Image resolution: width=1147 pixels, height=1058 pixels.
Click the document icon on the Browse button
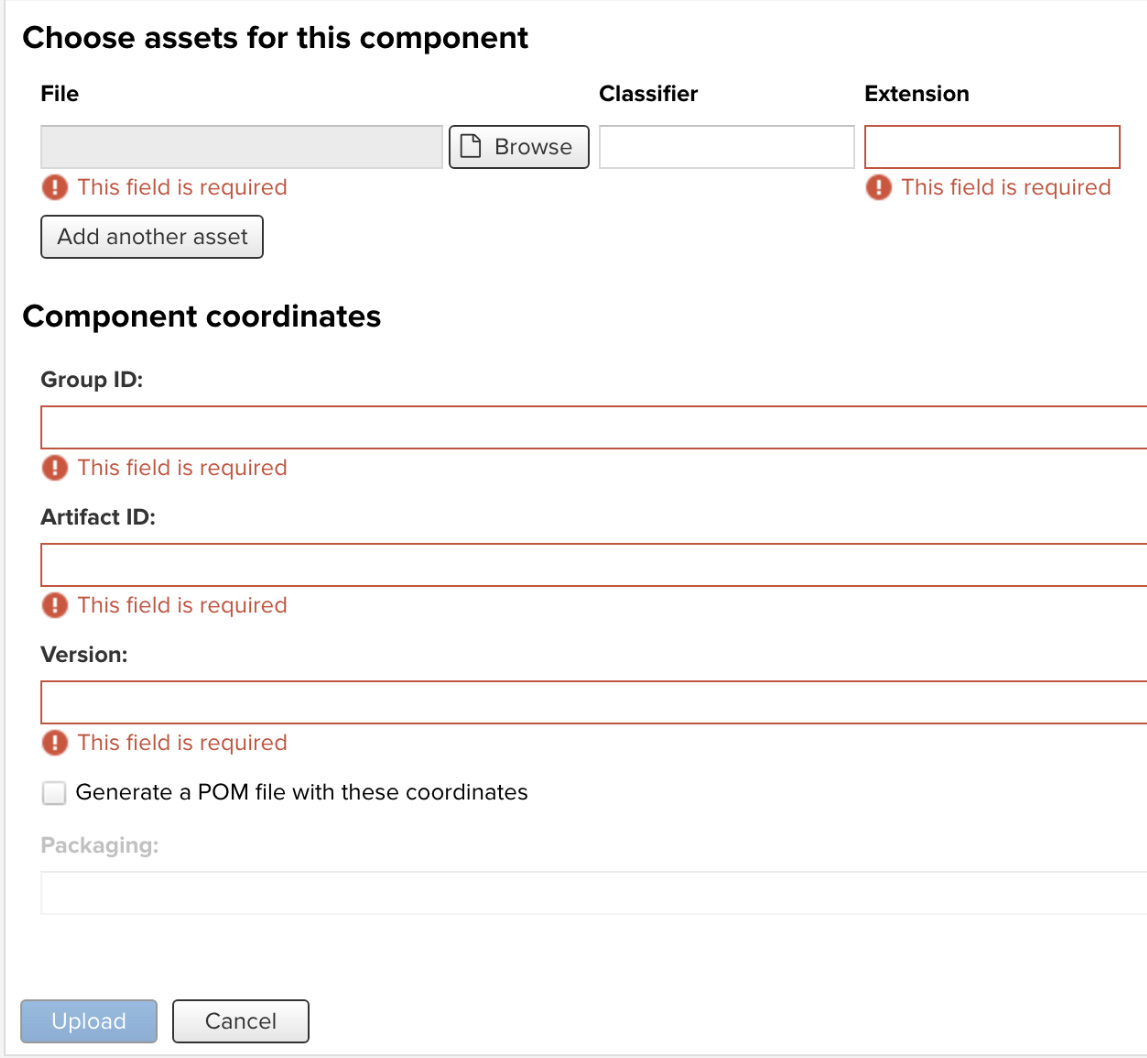tap(469, 146)
